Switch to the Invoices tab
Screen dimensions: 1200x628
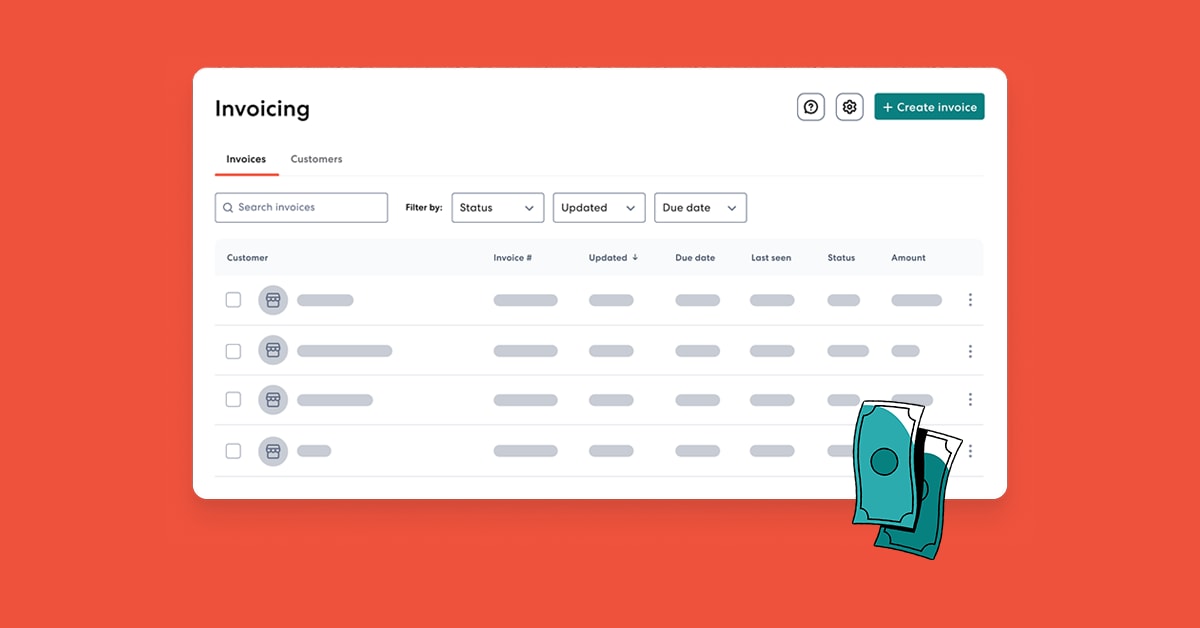(x=246, y=159)
